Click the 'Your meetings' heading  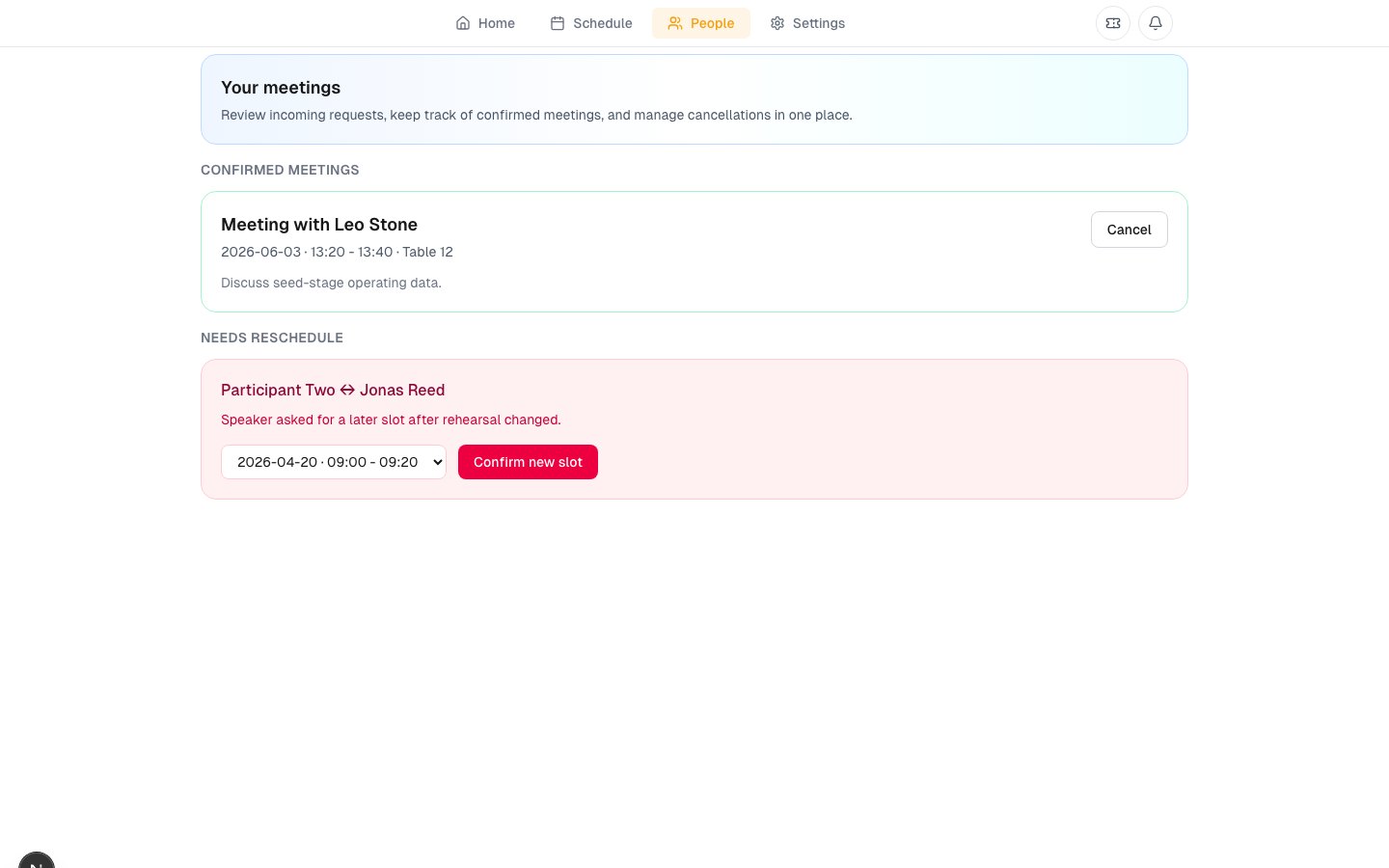pos(281,88)
